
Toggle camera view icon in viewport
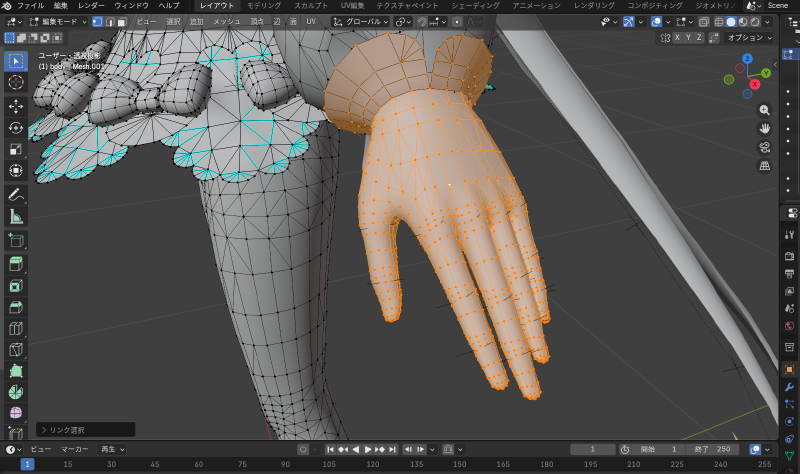coord(765,147)
